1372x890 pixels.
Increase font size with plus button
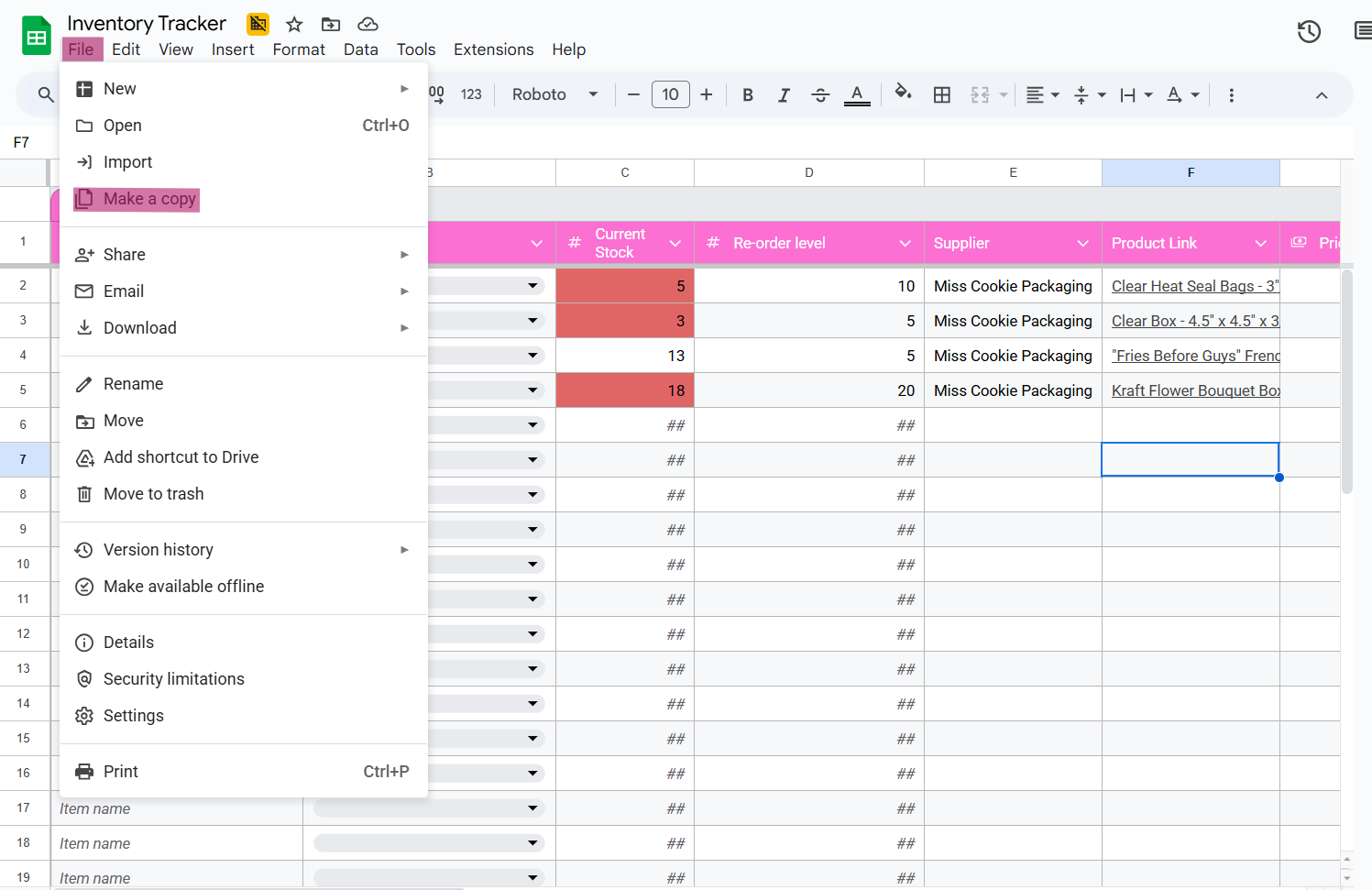pyautogui.click(x=706, y=94)
